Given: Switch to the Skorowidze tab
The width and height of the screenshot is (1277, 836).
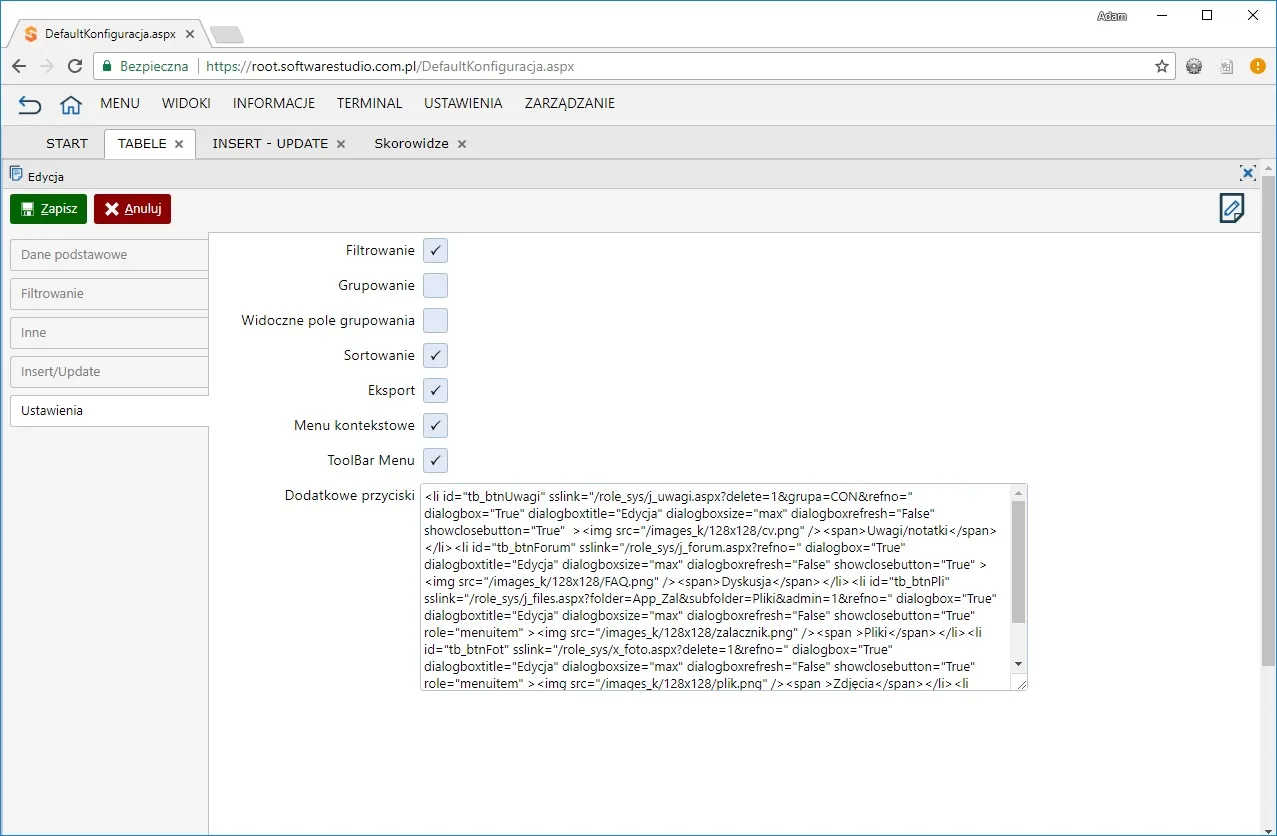Looking at the screenshot, I should [x=411, y=144].
